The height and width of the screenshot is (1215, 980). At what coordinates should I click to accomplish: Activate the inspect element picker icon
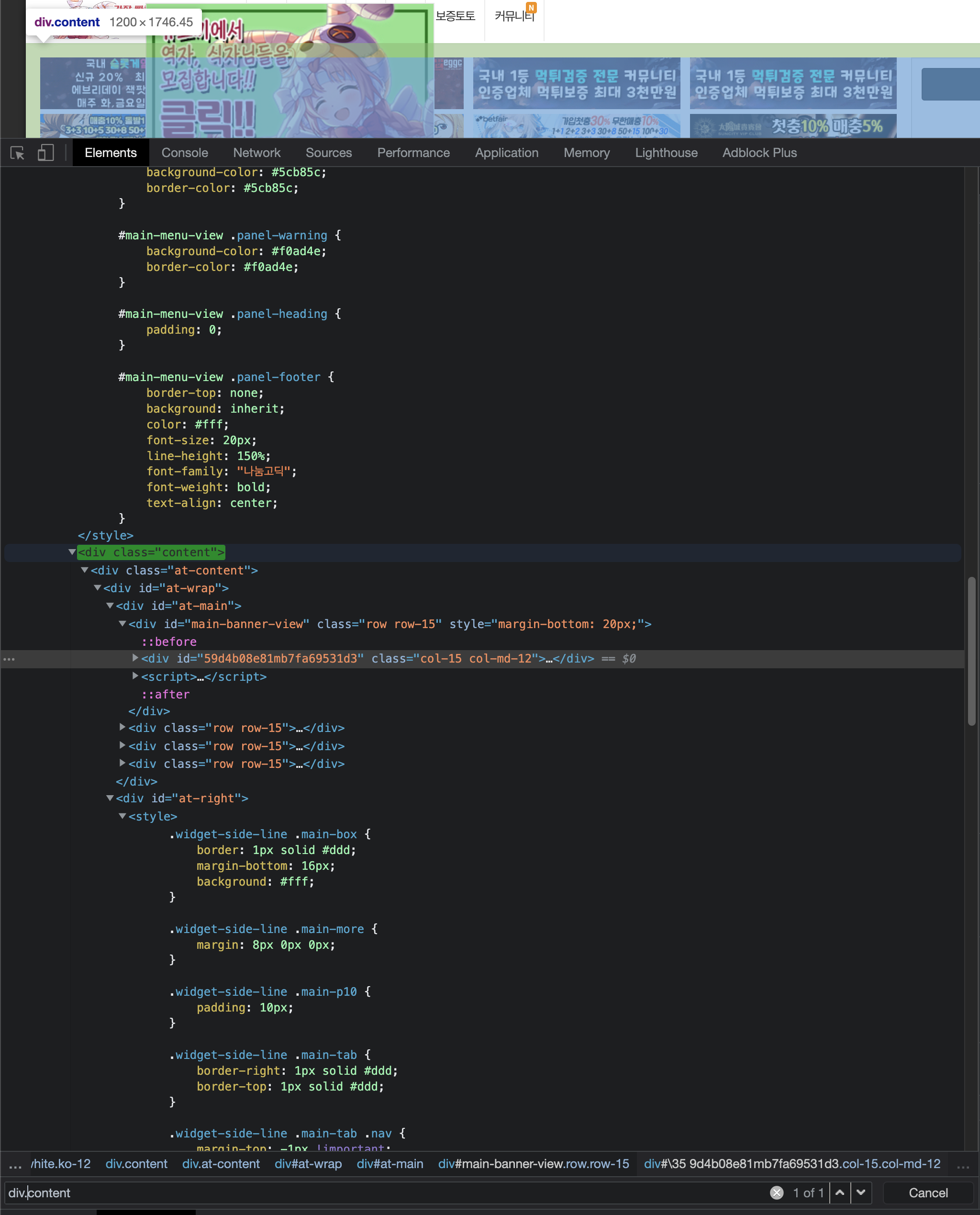click(x=18, y=153)
